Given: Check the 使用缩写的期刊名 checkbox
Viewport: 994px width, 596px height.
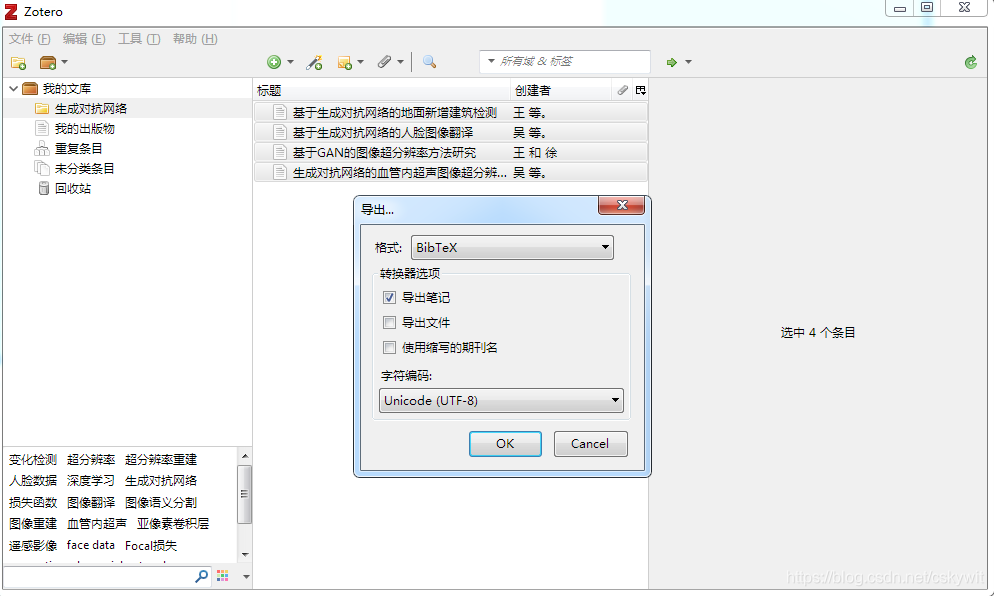Looking at the screenshot, I should (x=389, y=347).
